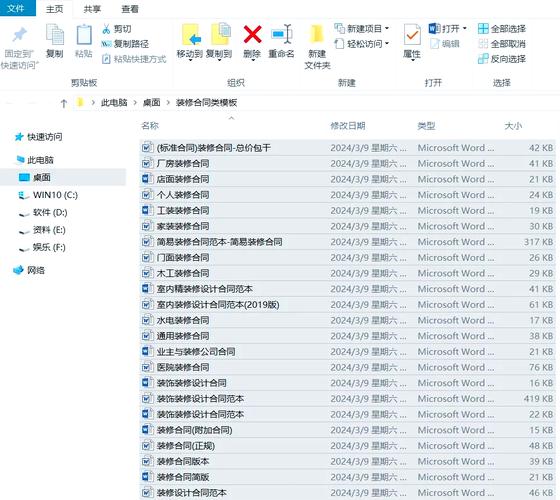Sort by 修改日期 (Date modified) header
Screen dimensions: 560x500
(348, 126)
